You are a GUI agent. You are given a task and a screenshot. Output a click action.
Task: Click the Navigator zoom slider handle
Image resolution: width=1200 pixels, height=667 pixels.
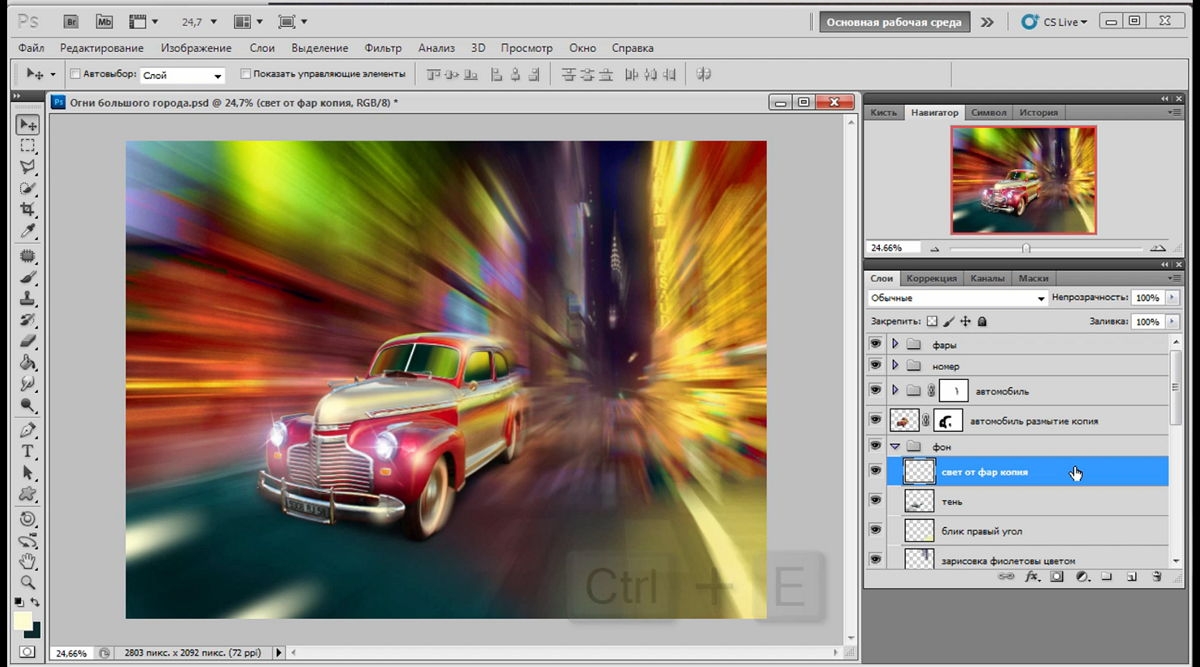1027,248
